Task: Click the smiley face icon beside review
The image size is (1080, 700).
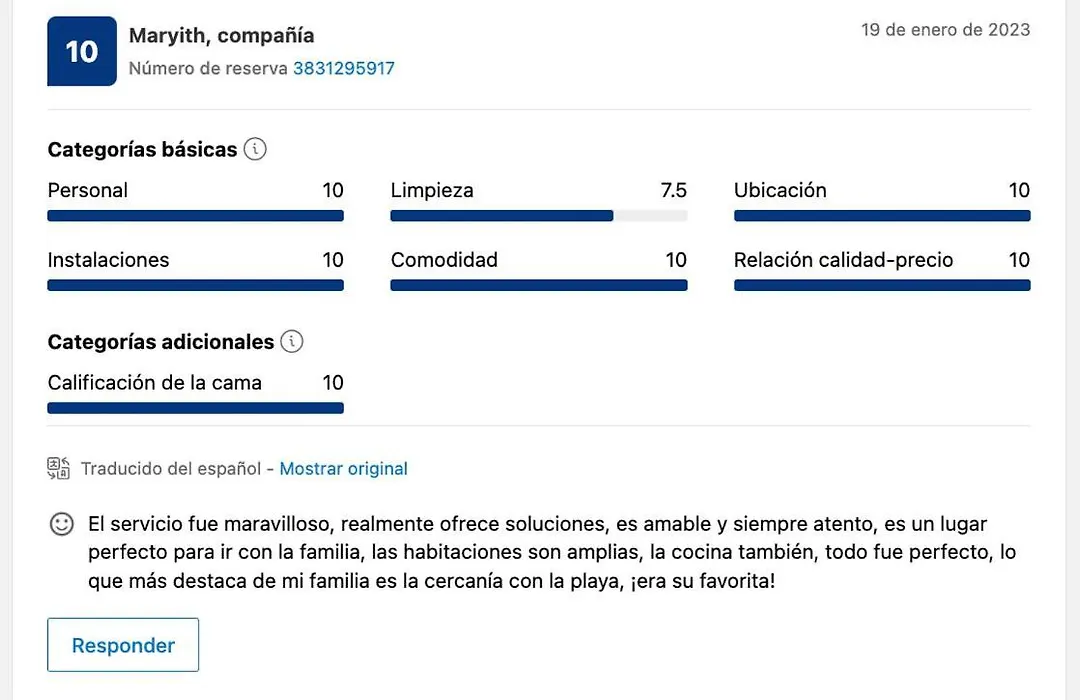Action: [61, 524]
